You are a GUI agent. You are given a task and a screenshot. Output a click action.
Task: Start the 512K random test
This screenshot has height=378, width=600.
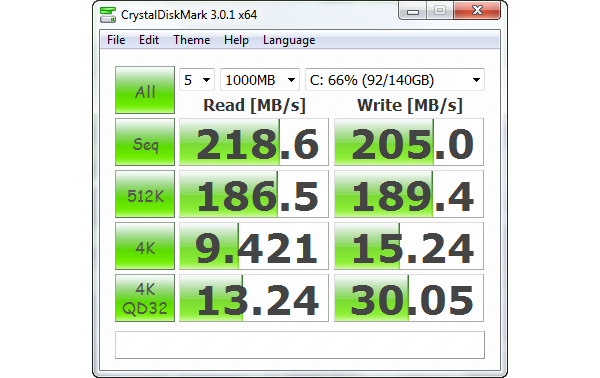(145, 194)
